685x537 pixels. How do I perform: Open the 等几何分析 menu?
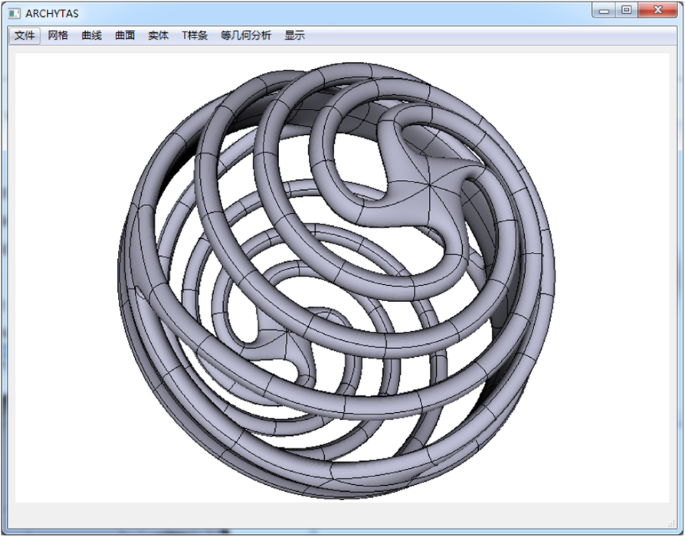[246, 35]
